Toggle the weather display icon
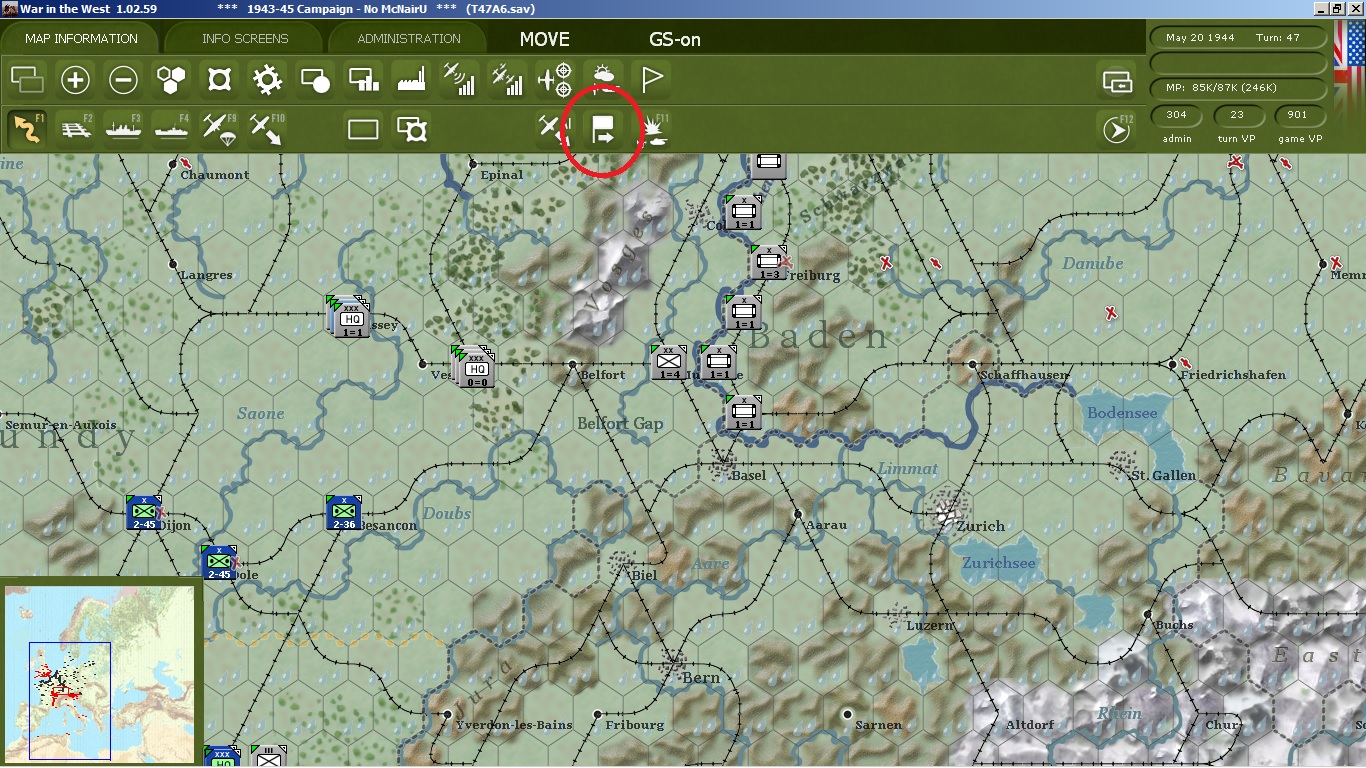The image size is (1366, 768). click(603, 79)
